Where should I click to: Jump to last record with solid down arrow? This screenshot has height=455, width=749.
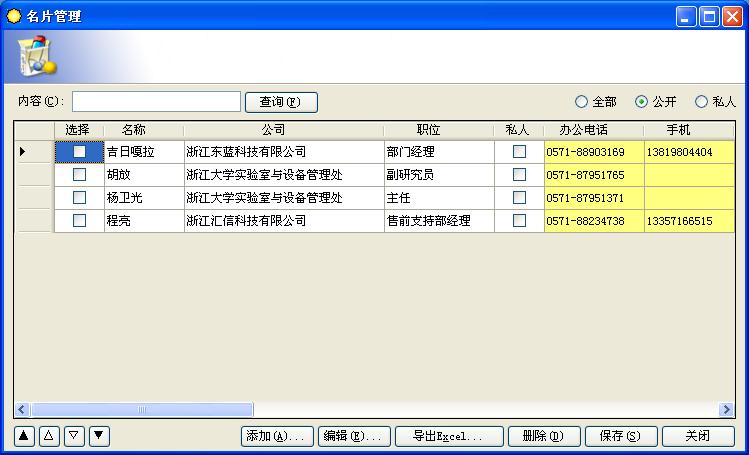98,436
